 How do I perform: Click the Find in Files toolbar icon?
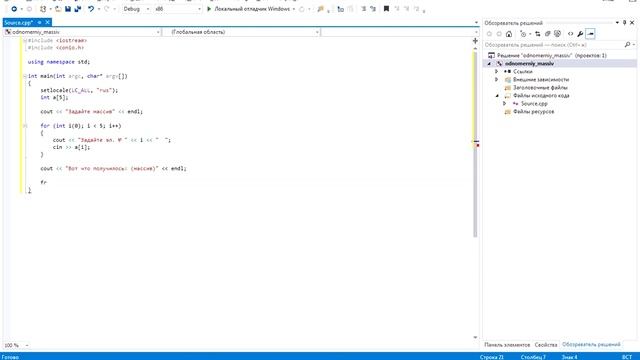click(321, 9)
